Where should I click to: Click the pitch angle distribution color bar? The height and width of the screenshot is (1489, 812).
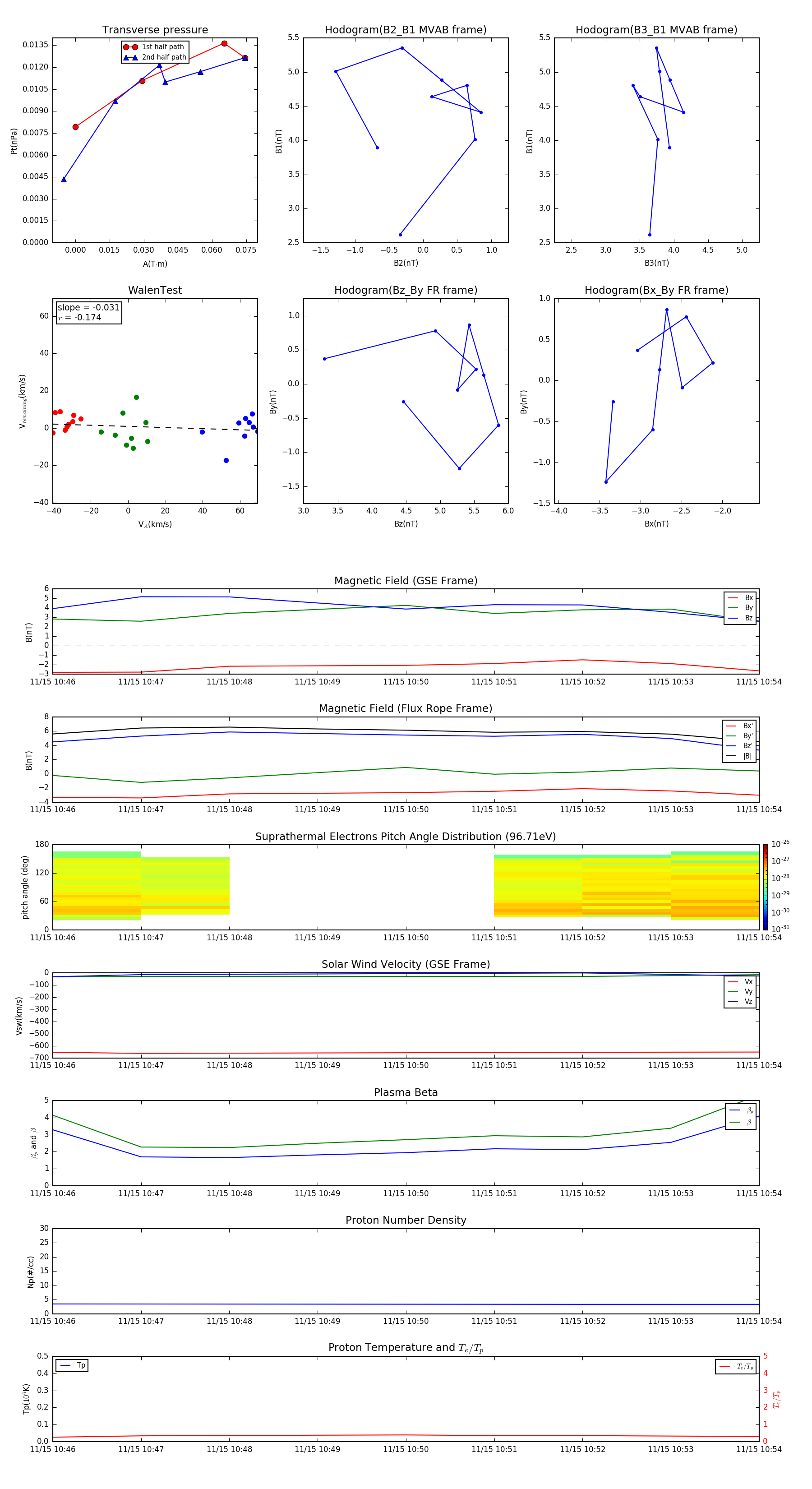click(x=765, y=887)
